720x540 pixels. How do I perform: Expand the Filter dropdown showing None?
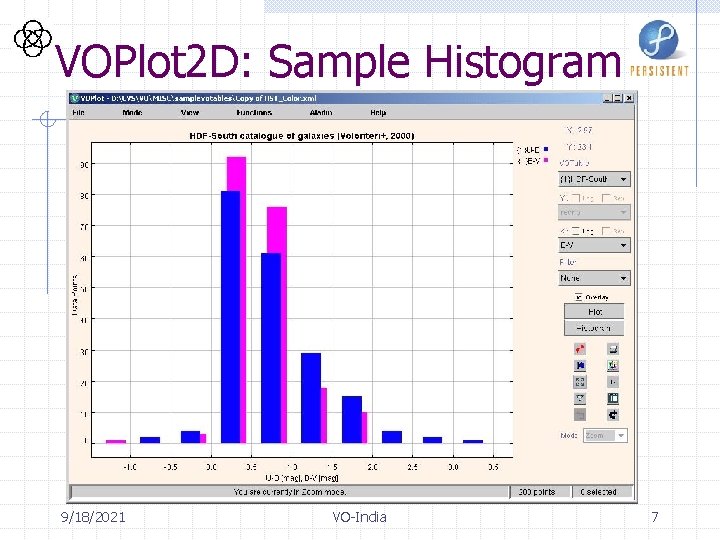click(x=594, y=278)
